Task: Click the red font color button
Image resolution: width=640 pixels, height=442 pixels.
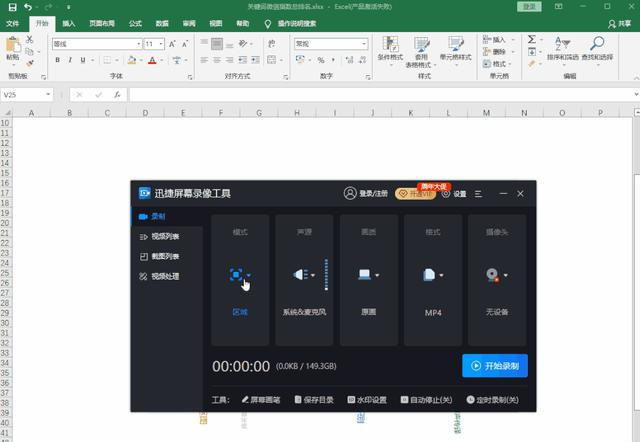Action: (152, 60)
